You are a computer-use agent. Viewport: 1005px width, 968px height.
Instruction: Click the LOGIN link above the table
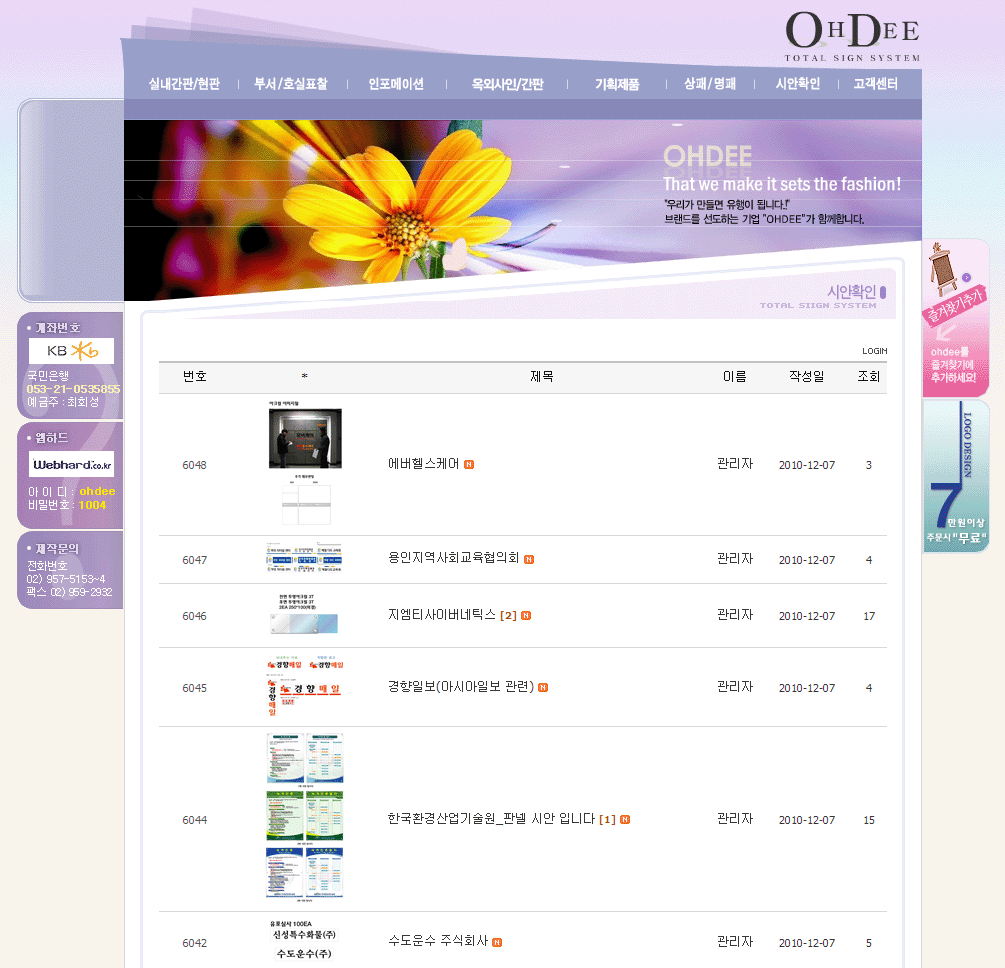[874, 351]
